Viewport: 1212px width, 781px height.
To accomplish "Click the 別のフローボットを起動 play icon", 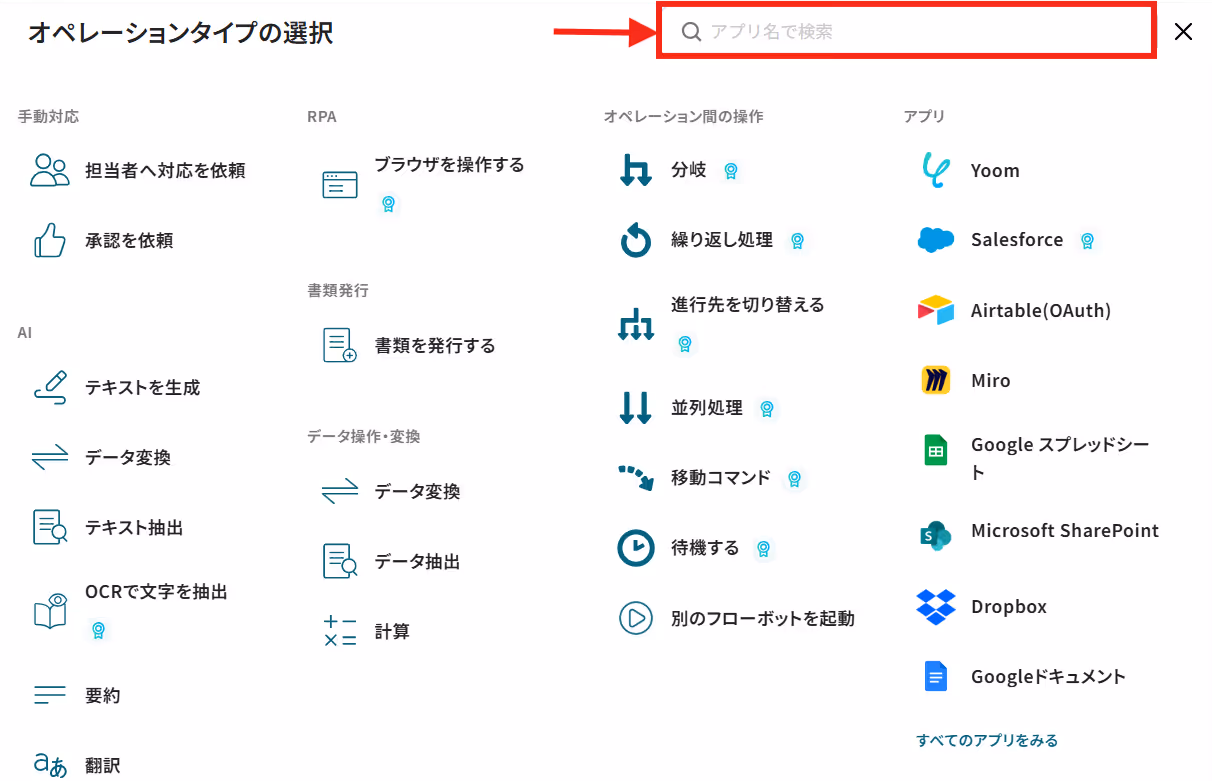I will click(636, 619).
